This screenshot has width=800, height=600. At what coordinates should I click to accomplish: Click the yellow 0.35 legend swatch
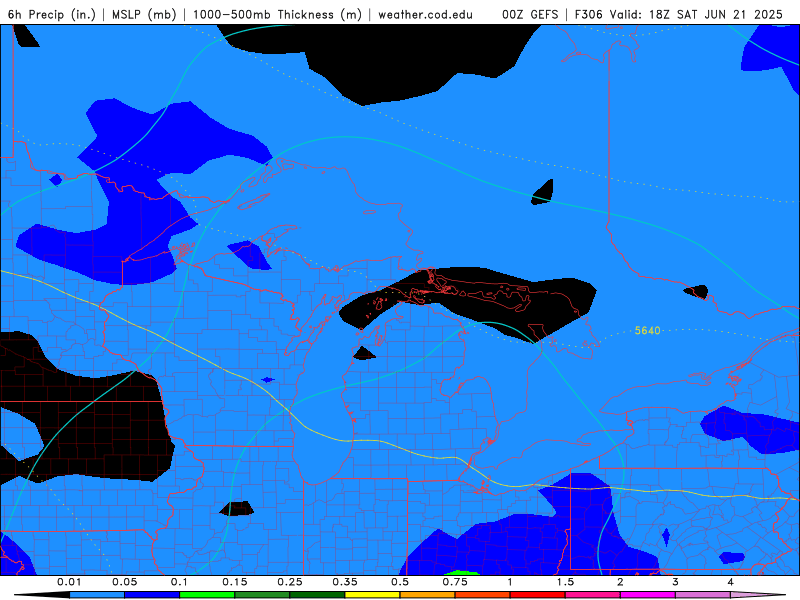pyautogui.click(x=372, y=595)
